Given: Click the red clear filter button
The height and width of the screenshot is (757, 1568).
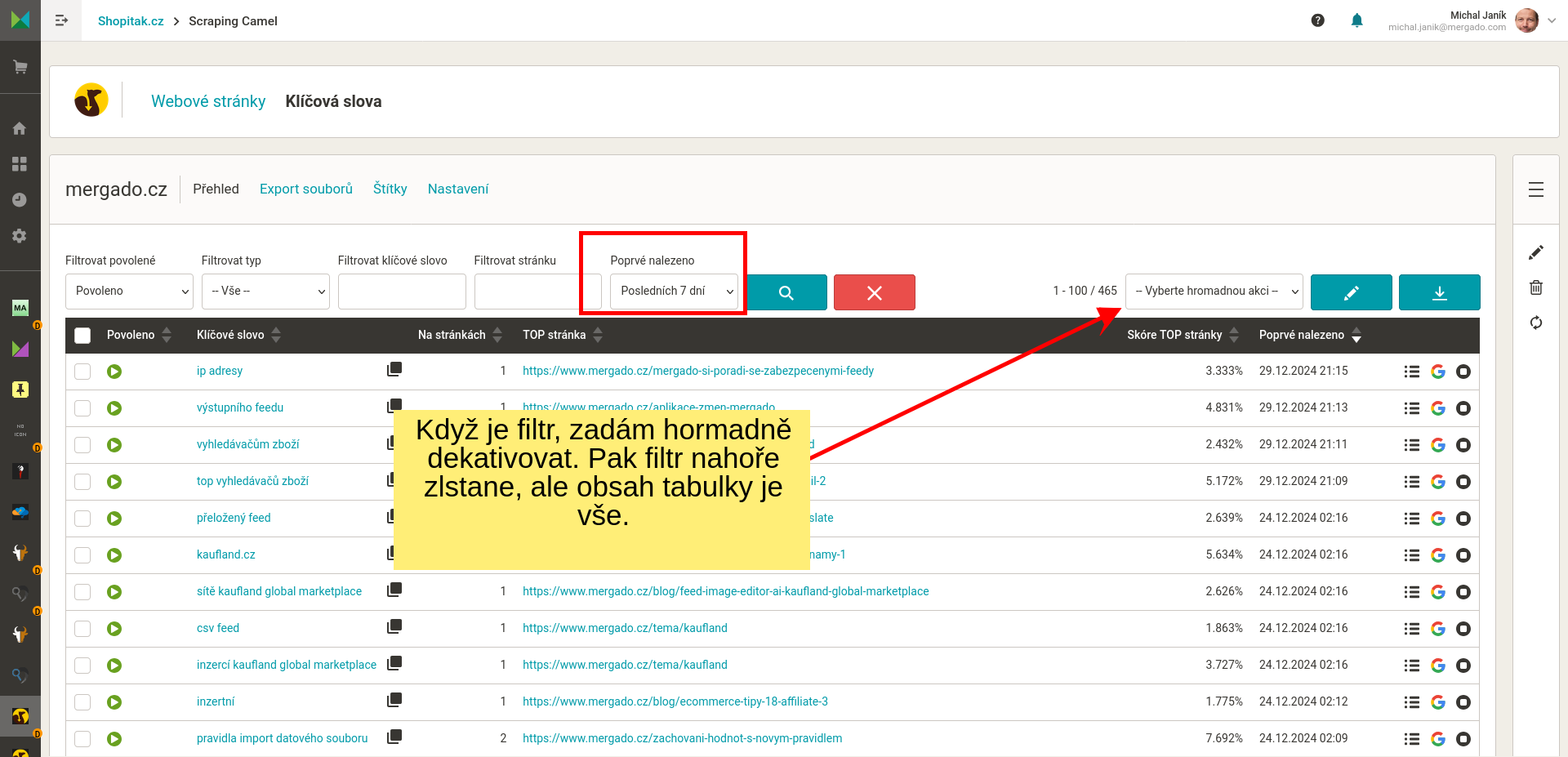Looking at the screenshot, I should (875, 292).
